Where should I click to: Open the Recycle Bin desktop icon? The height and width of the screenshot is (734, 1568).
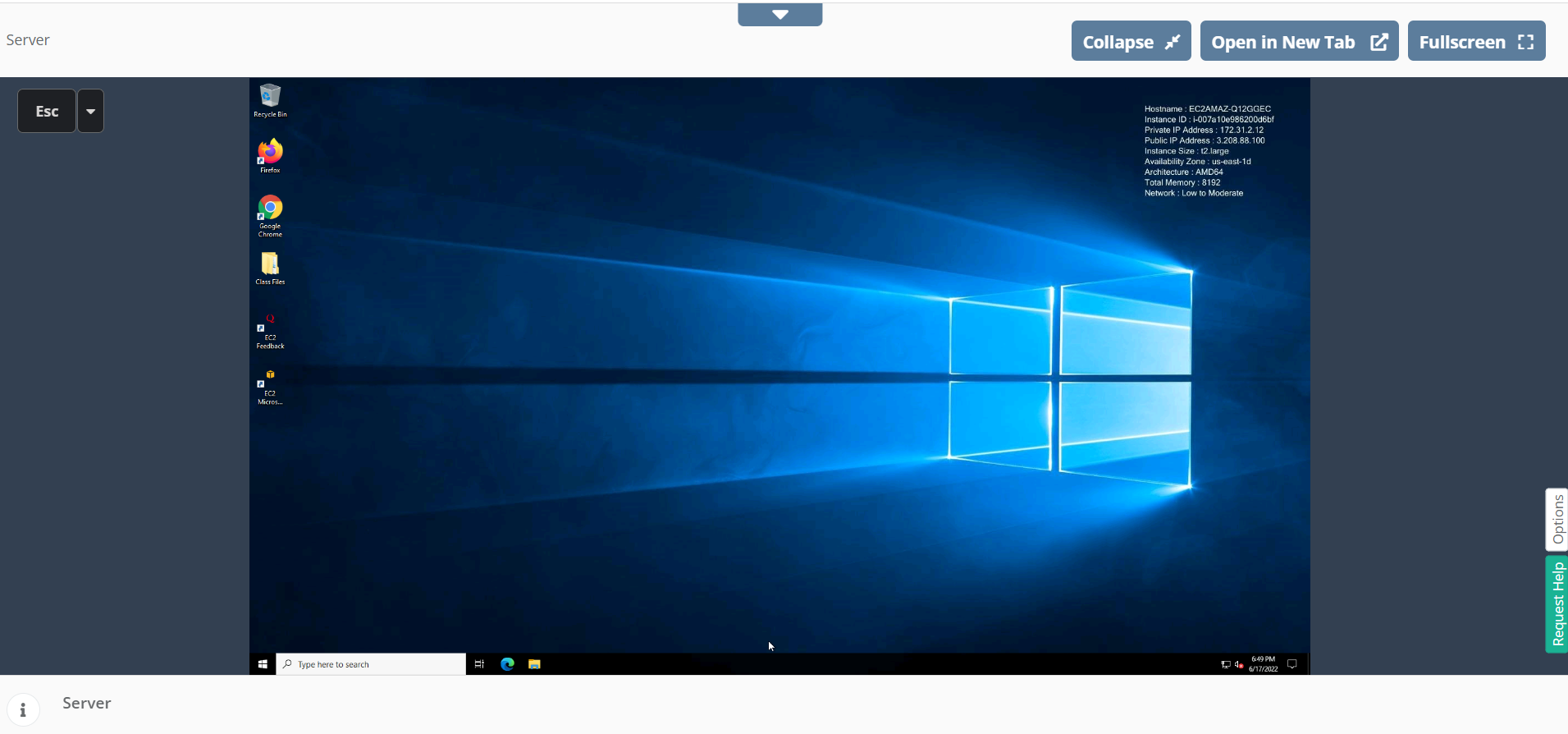270,100
